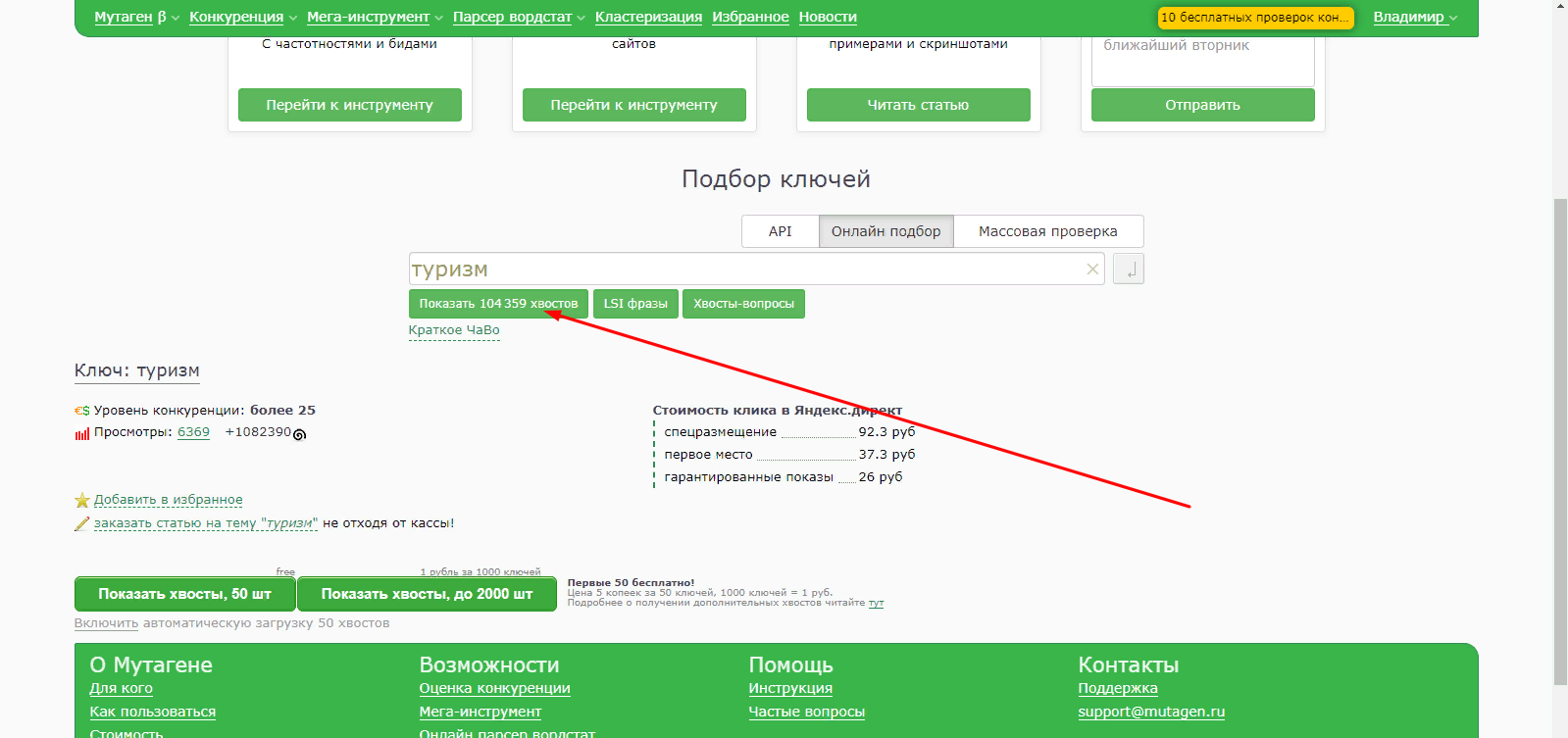Click the Включить auto-loading toggle link
Viewport: 1568px width, 738px height.
(106, 623)
